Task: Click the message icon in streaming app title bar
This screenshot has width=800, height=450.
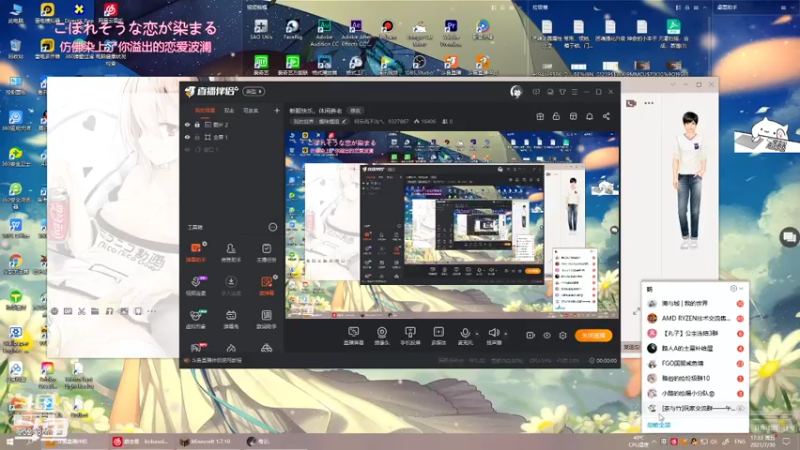Action: point(536,92)
